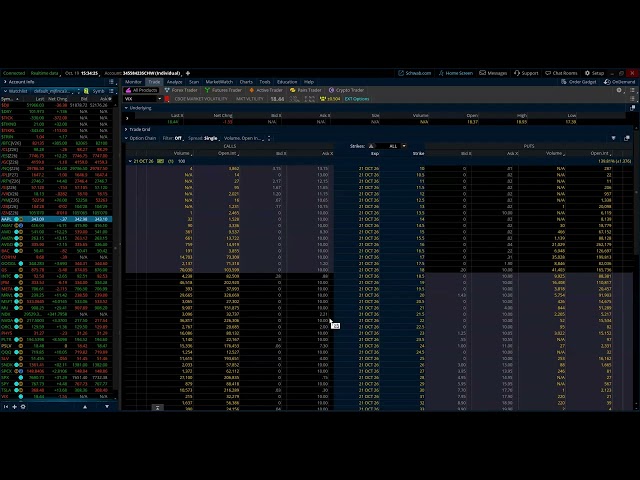This screenshot has height=480, width=640.
Task: Click the EXT Options label
Action: pos(357,99)
